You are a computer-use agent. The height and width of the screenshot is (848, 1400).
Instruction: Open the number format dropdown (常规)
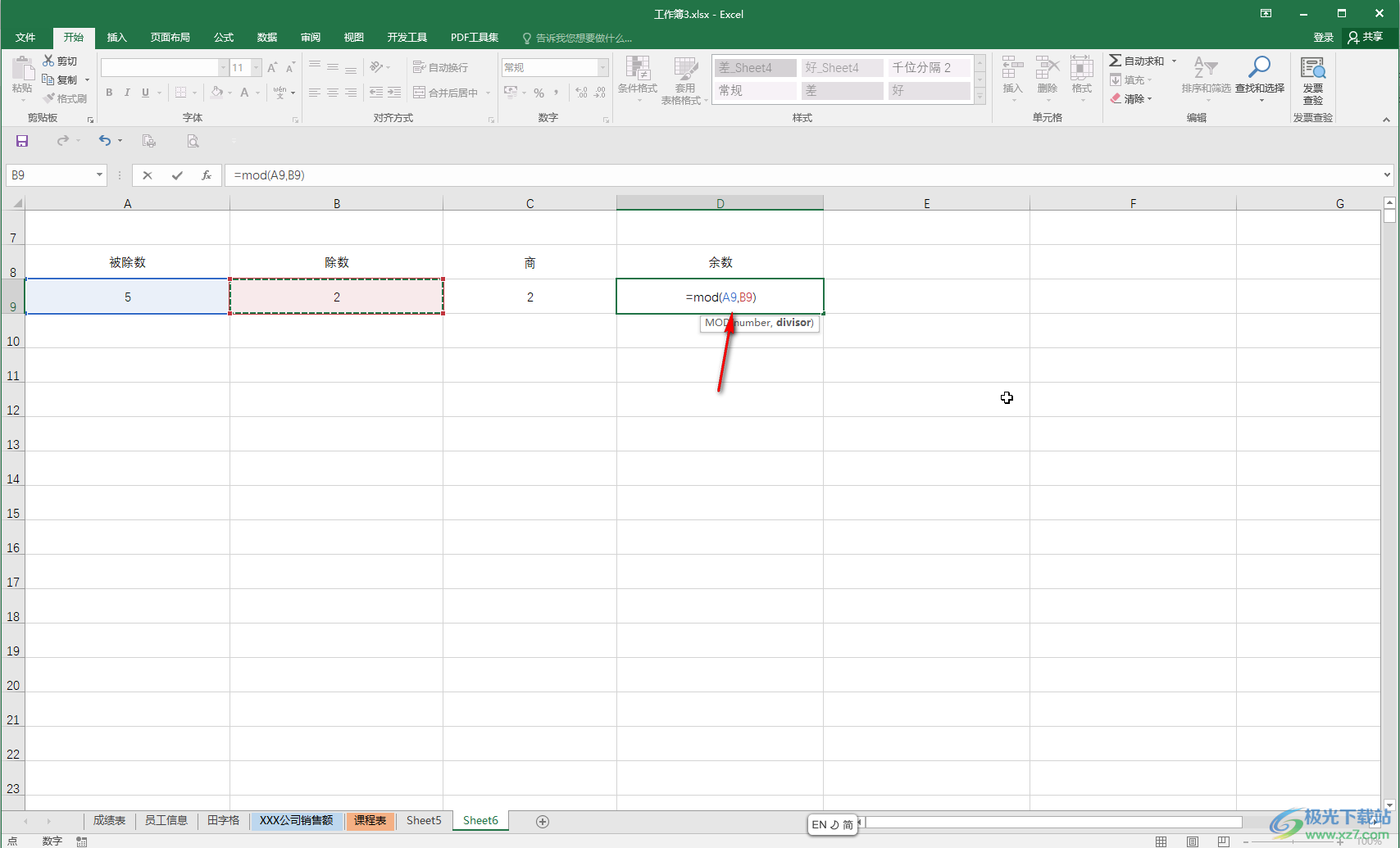(602, 67)
